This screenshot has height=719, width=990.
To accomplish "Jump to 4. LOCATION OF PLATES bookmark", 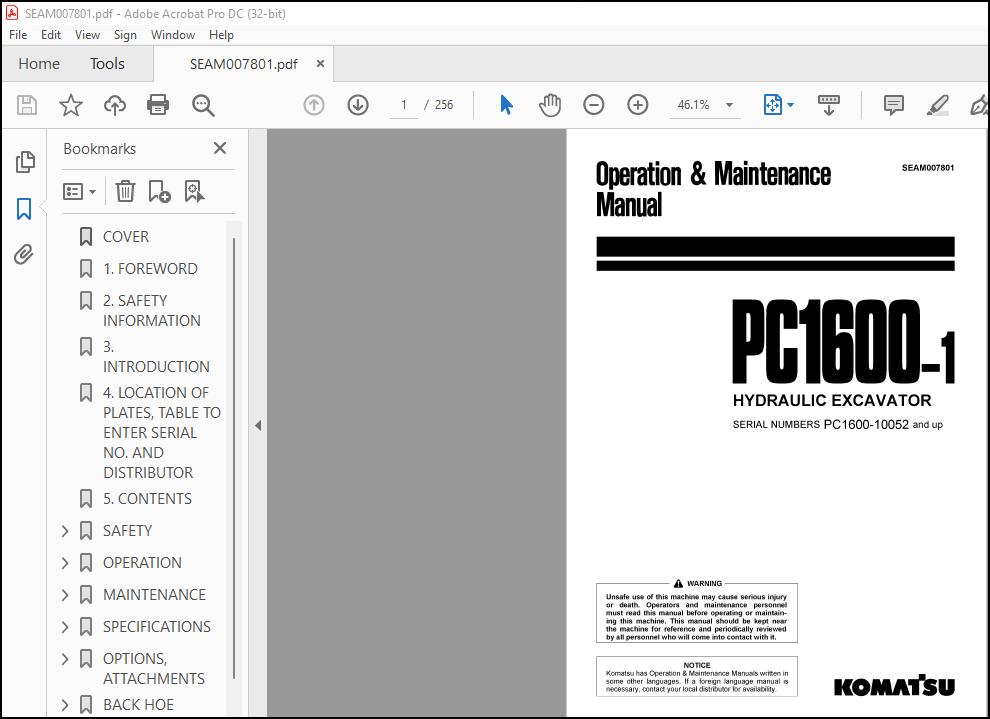I will 162,432.
